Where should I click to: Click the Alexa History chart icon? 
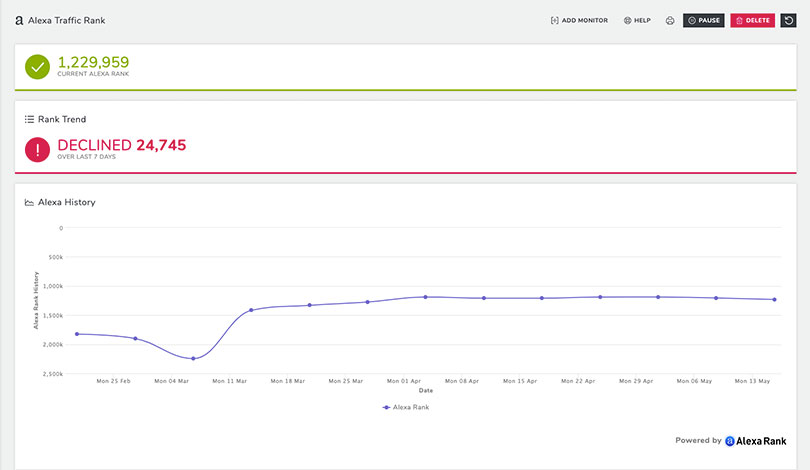click(x=29, y=202)
